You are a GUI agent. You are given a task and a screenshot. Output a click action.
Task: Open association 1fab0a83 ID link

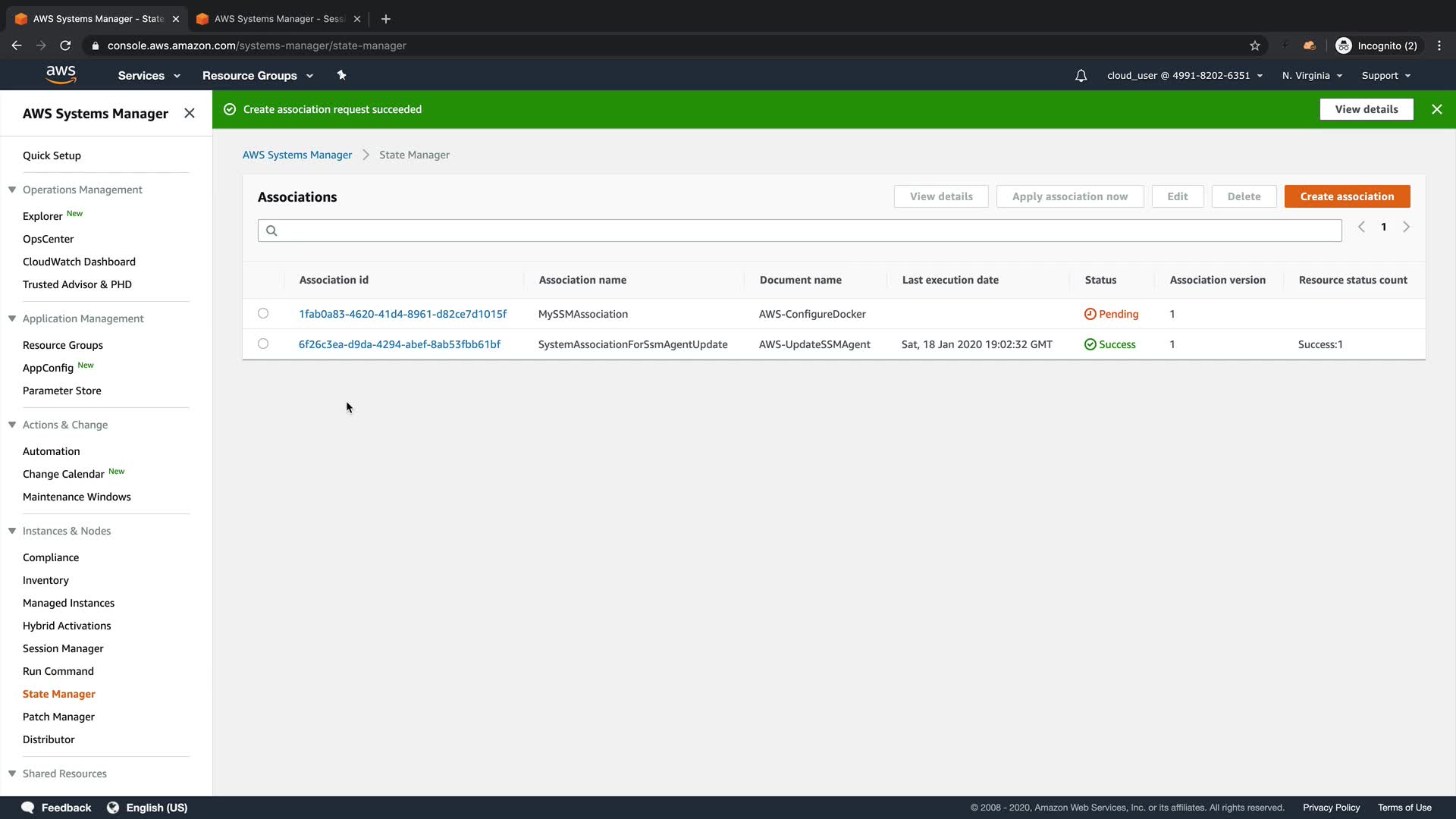tap(403, 314)
